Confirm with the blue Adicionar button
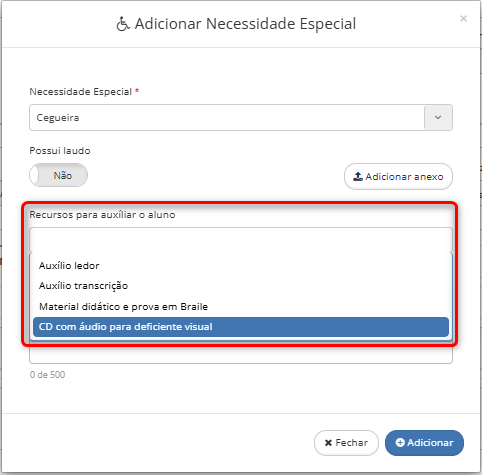482x475 pixels. tap(424, 443)
